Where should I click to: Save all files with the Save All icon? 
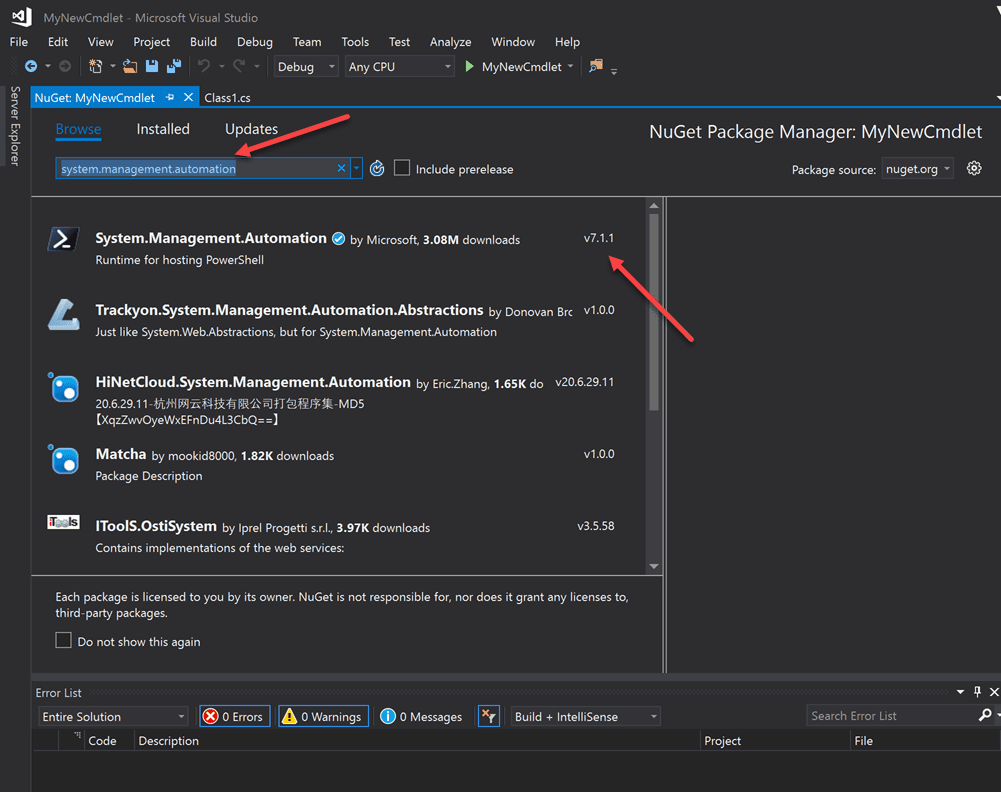tap(172, 66)
